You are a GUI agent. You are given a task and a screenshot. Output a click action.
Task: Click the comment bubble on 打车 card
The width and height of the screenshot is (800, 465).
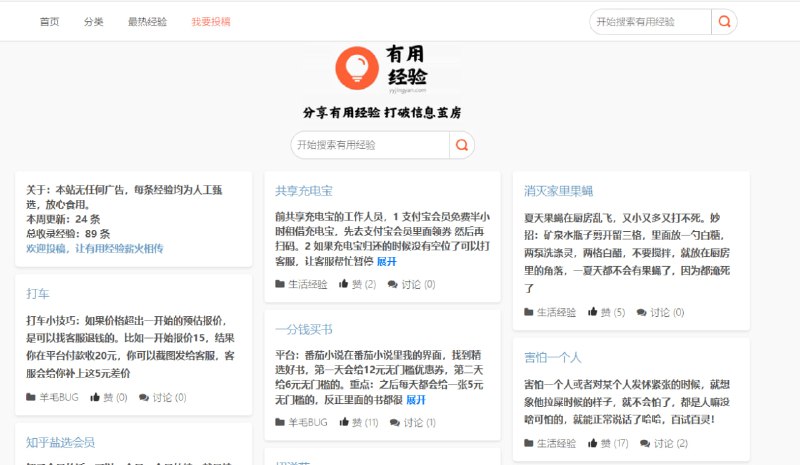point(144,397)
